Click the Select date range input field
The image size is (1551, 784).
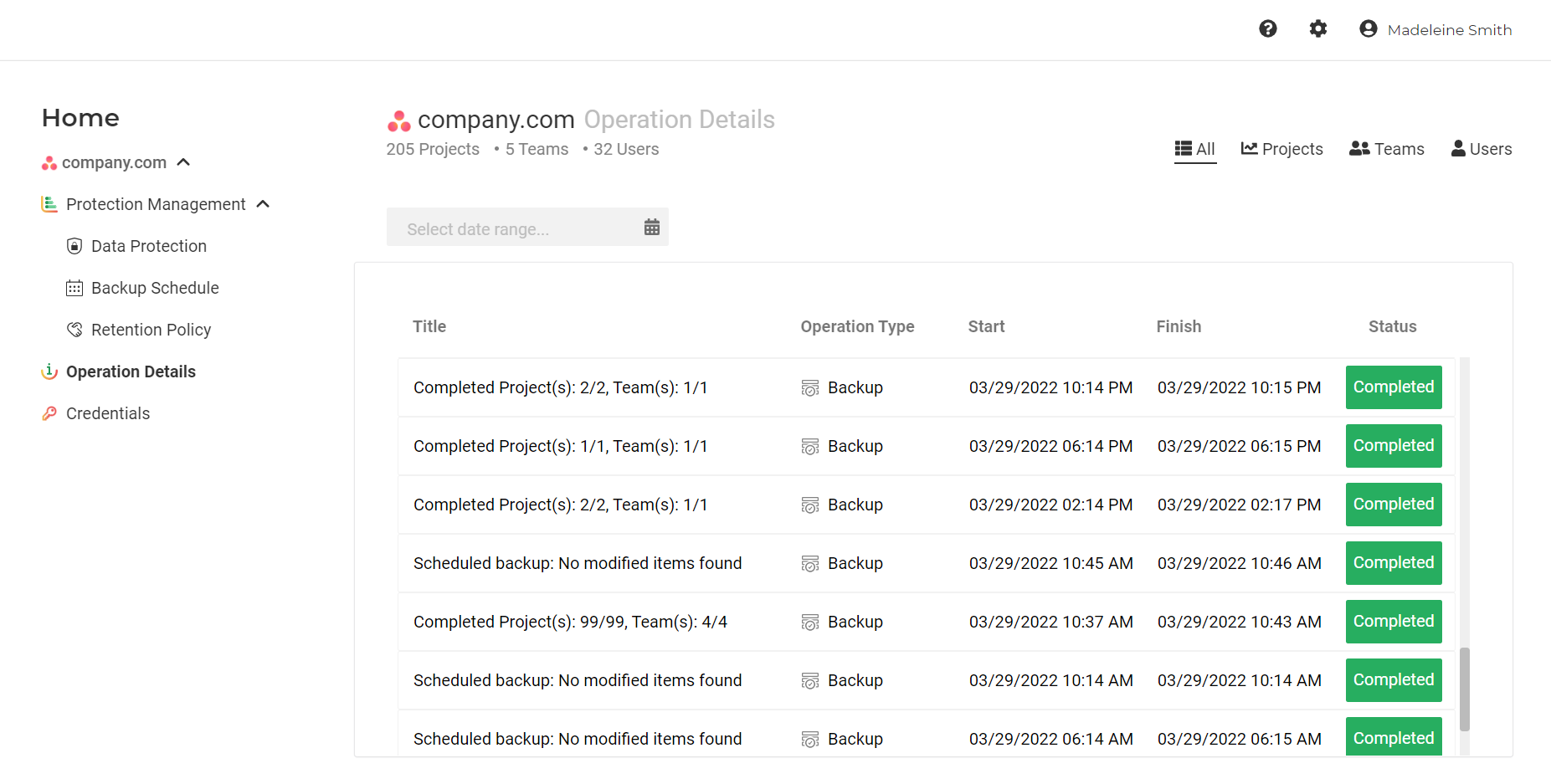(527, 227)
